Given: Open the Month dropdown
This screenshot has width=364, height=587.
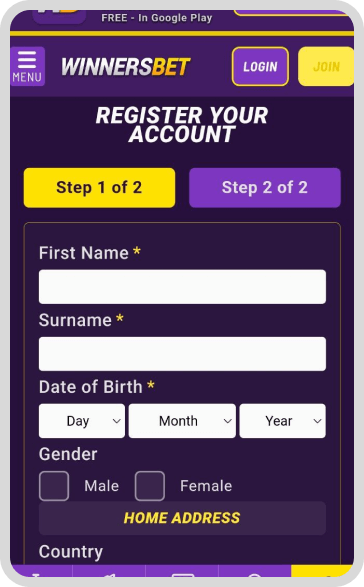Looking at the screenshot, I should [182, 421].
